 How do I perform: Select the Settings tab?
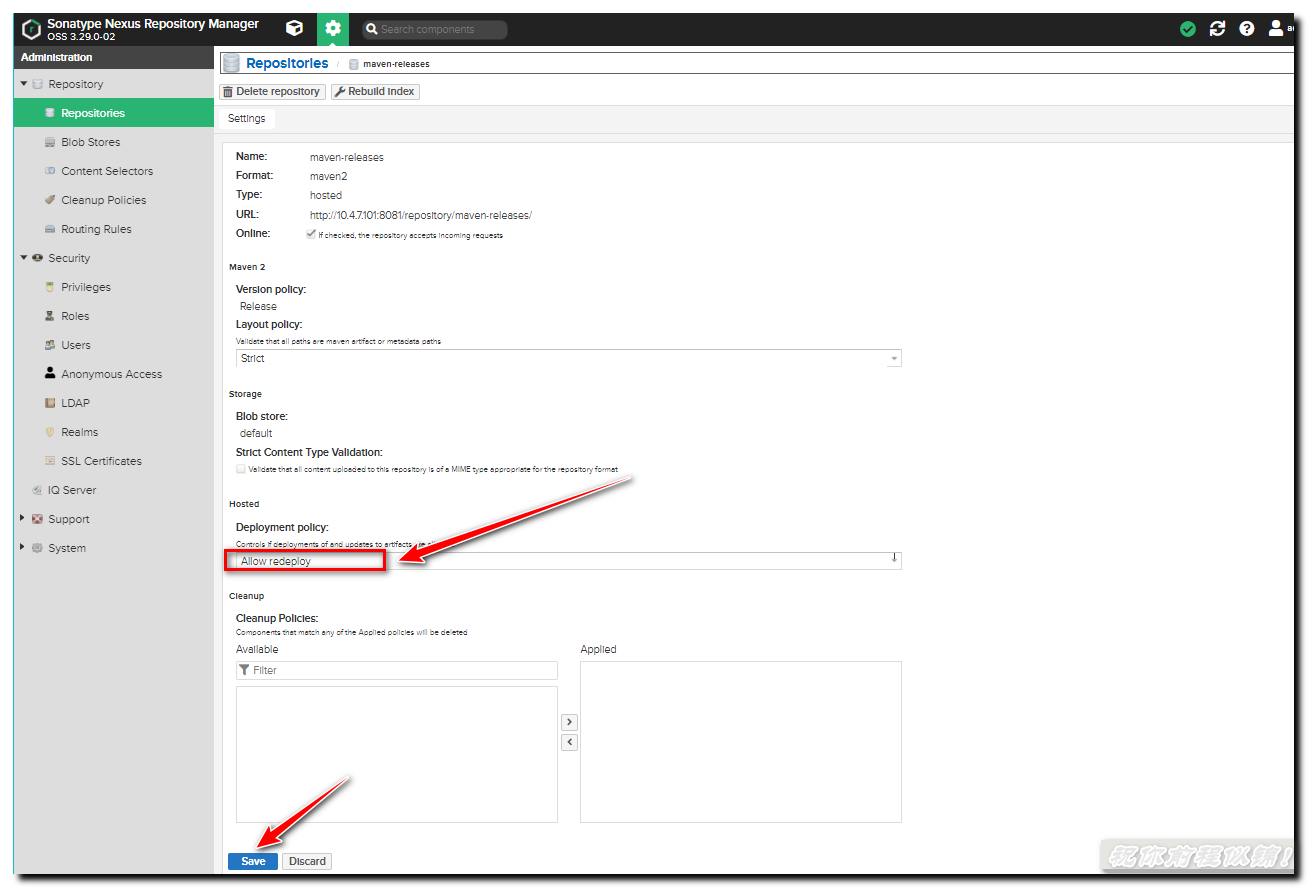tap(247, 118)
